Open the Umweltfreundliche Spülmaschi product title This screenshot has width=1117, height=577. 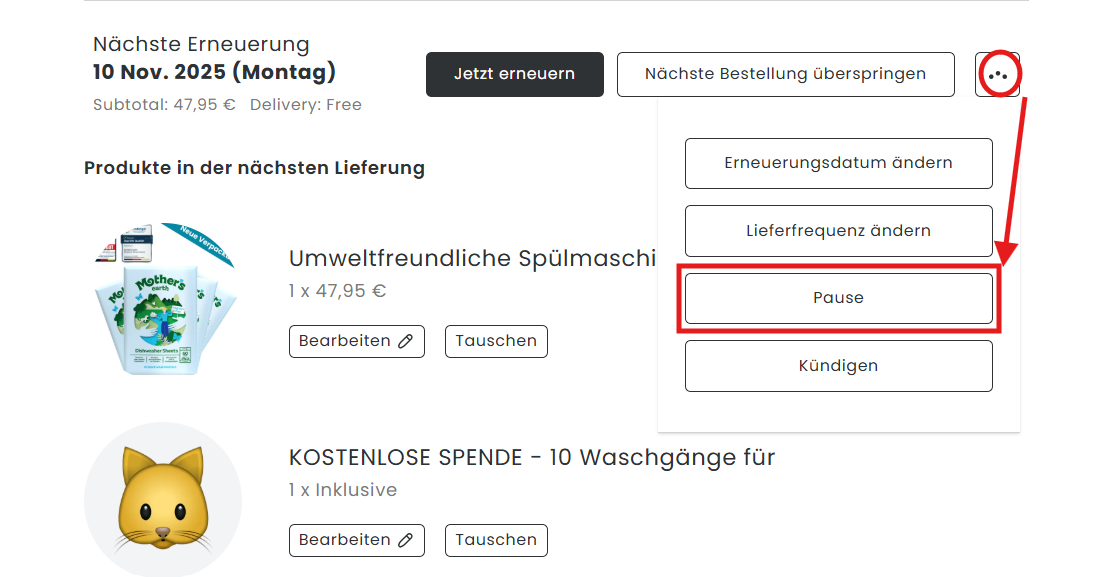[471, 258]
